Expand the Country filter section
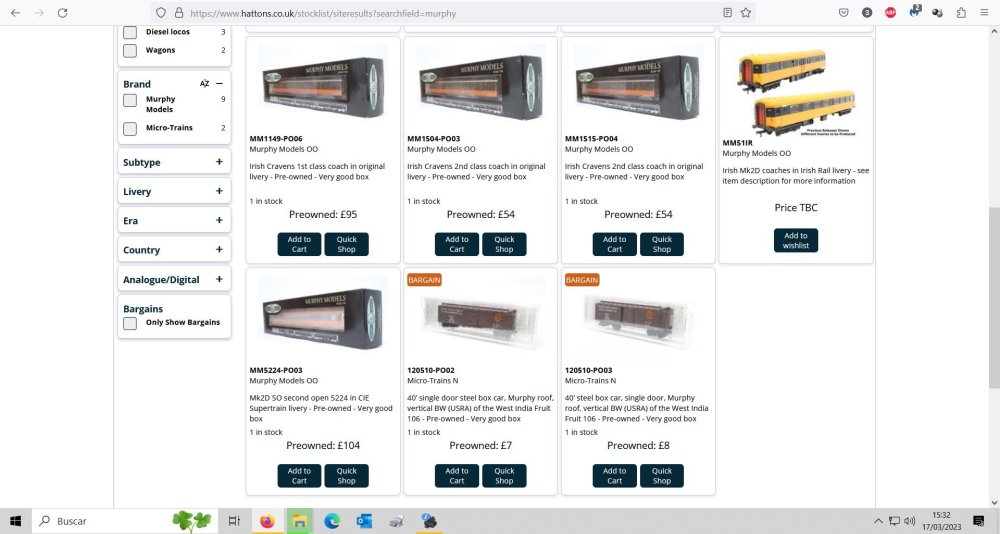 click(x=219, y=249)
